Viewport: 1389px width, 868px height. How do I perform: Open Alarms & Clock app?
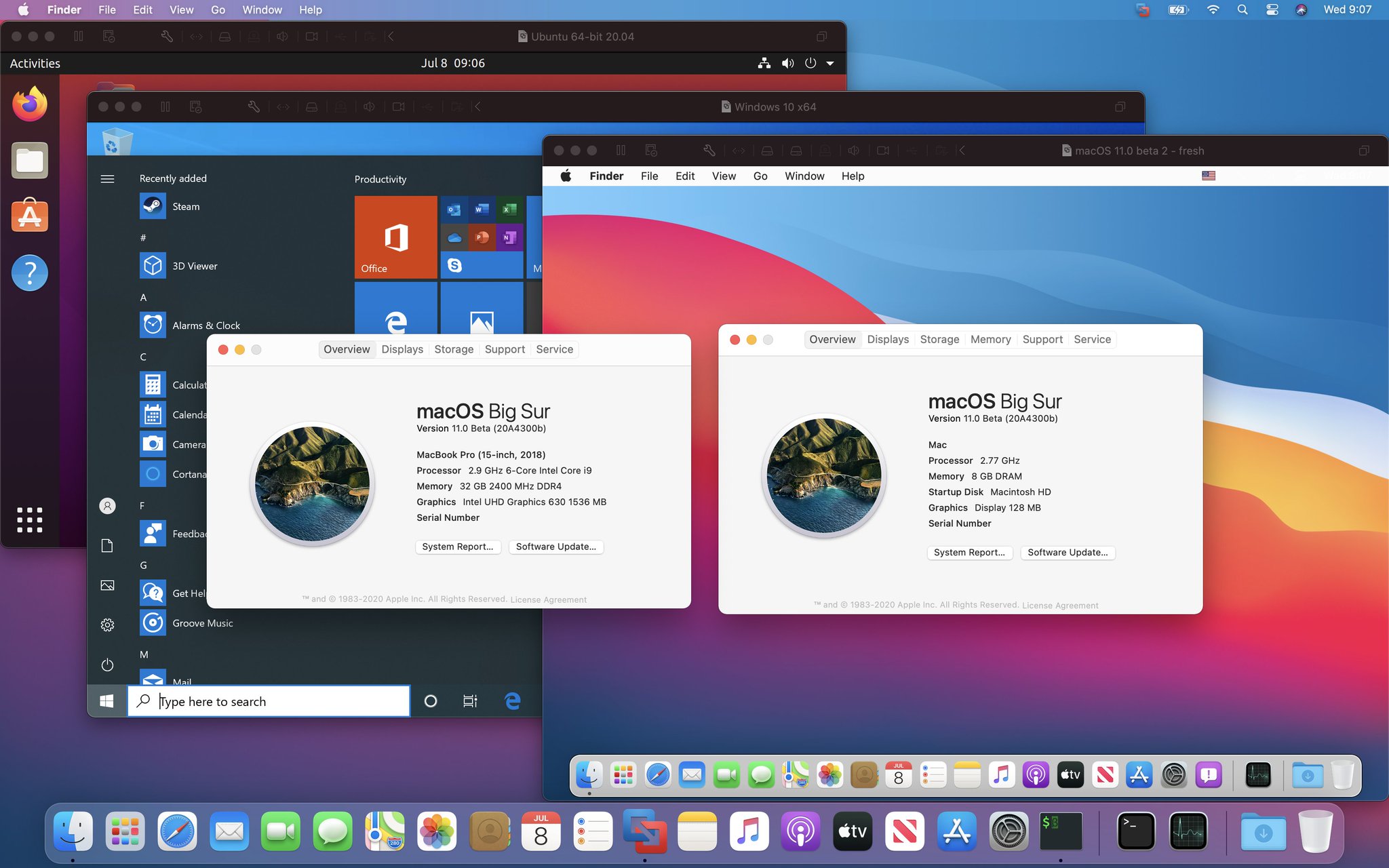coord(190,325)
